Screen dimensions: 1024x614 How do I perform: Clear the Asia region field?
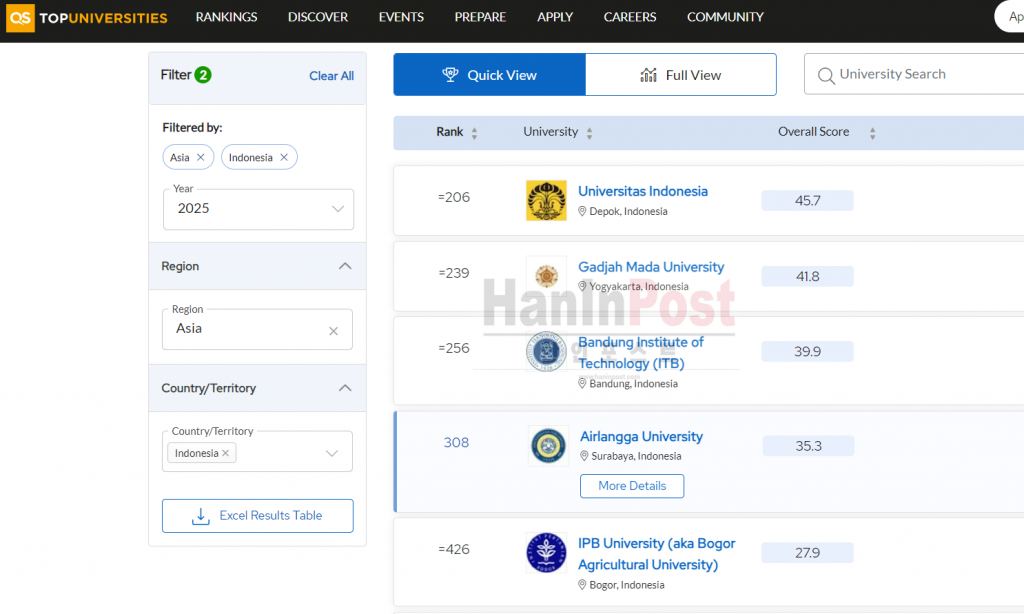(333, 331)
